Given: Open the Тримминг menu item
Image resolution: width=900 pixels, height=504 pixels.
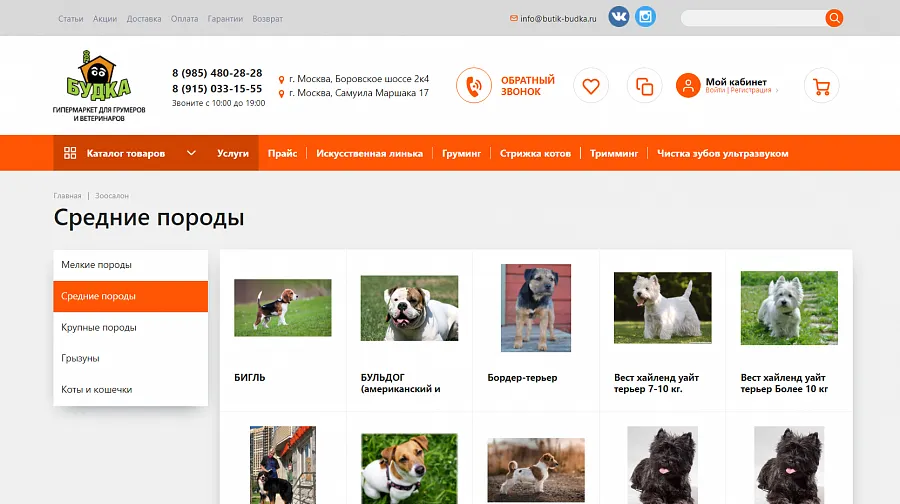Looking at the screenshot, I should [x=614, y=153].
